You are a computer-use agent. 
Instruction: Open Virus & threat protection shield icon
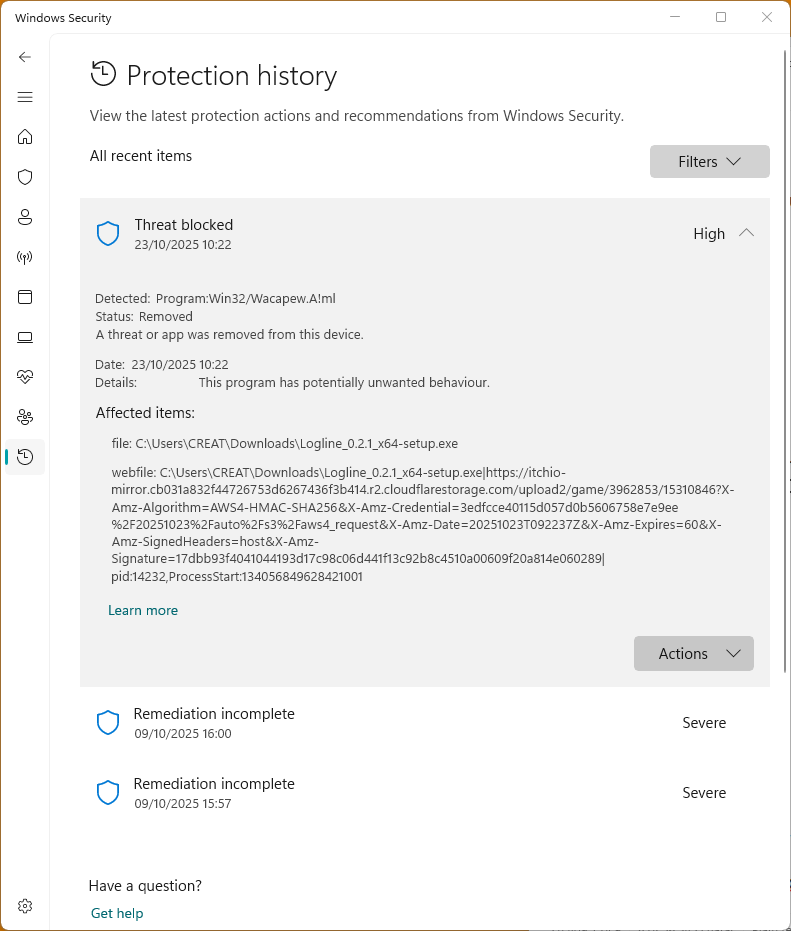click(25, 177)
